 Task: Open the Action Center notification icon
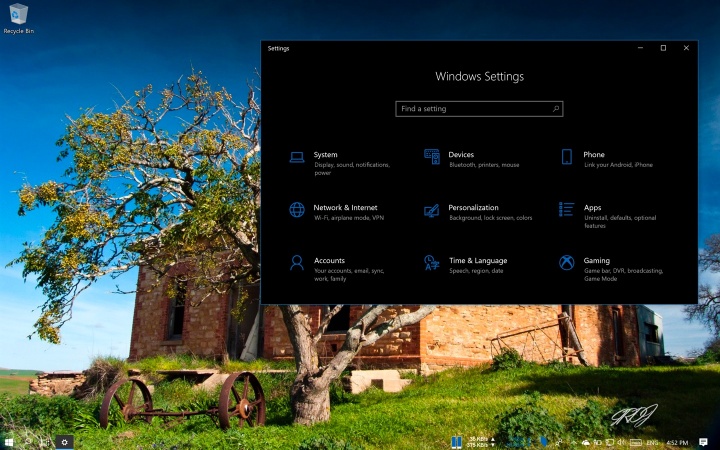point(703,442)
